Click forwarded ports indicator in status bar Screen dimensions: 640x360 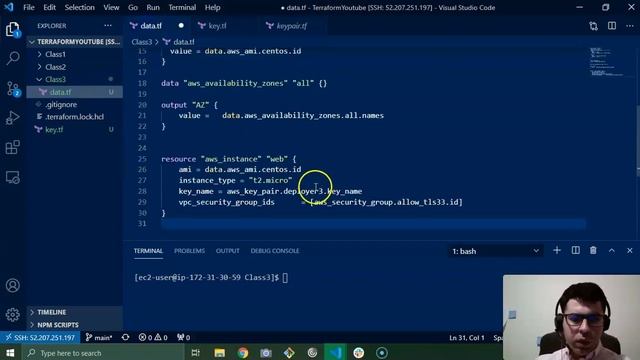tap(183, 338)
